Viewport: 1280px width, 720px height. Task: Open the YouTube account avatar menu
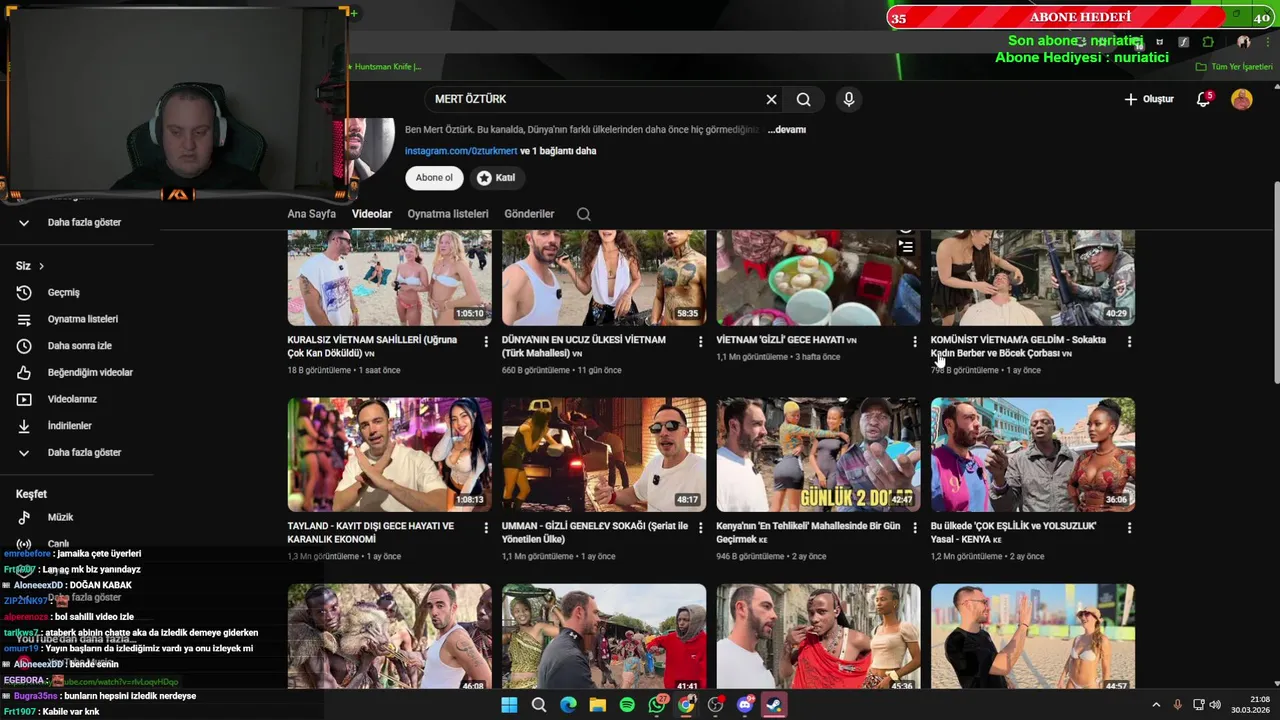(1242, 99)
